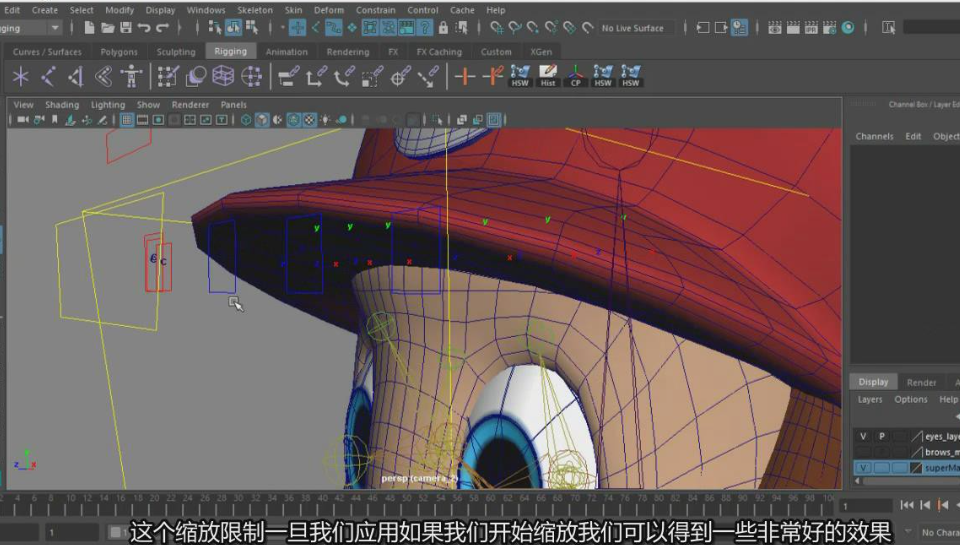
Task: Toggle viewport Wireframe cube icon
Action: pyautogui.click(x=246, y=120)
